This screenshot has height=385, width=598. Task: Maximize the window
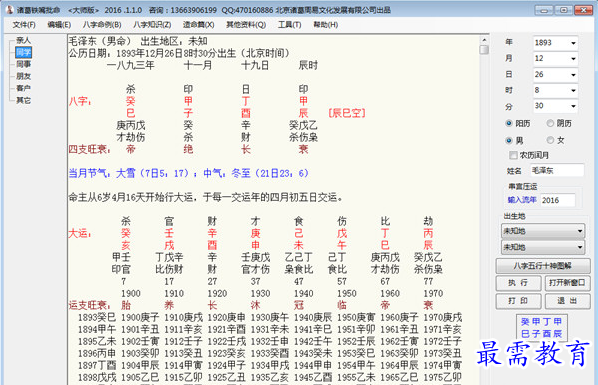coord(563,10)
